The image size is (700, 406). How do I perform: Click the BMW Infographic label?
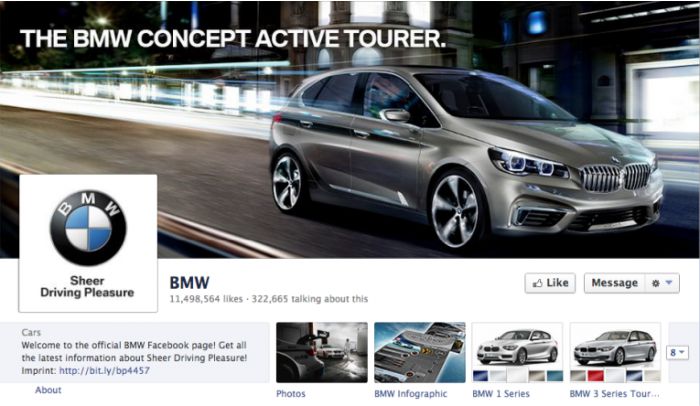pyautogui.click(x=411, y=394)
